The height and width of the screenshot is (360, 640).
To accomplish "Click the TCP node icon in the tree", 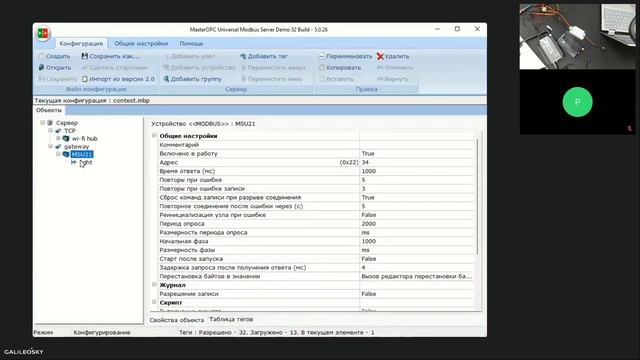I will (x=58, y=131).
